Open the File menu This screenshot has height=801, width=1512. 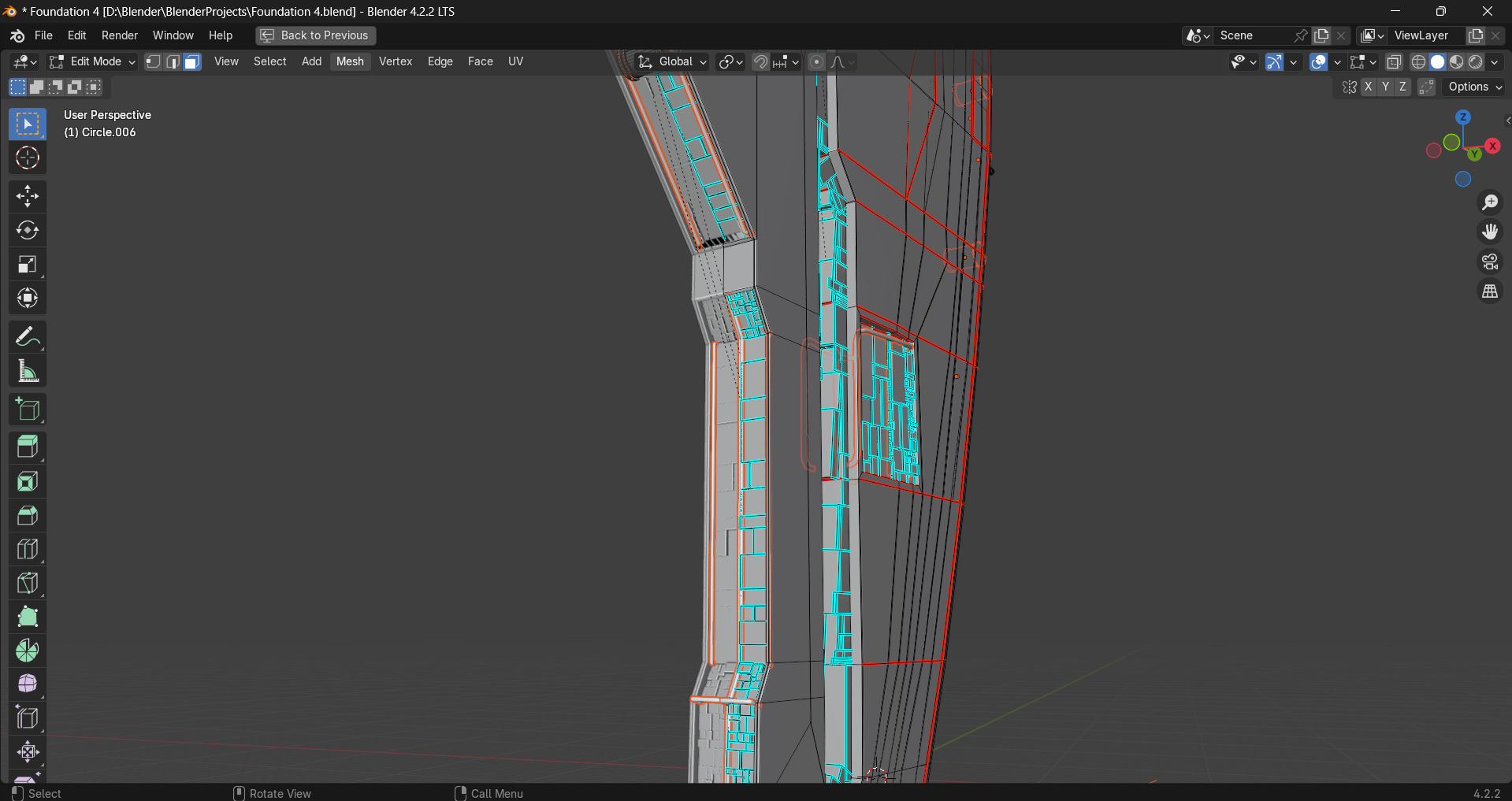coord(44,36)
